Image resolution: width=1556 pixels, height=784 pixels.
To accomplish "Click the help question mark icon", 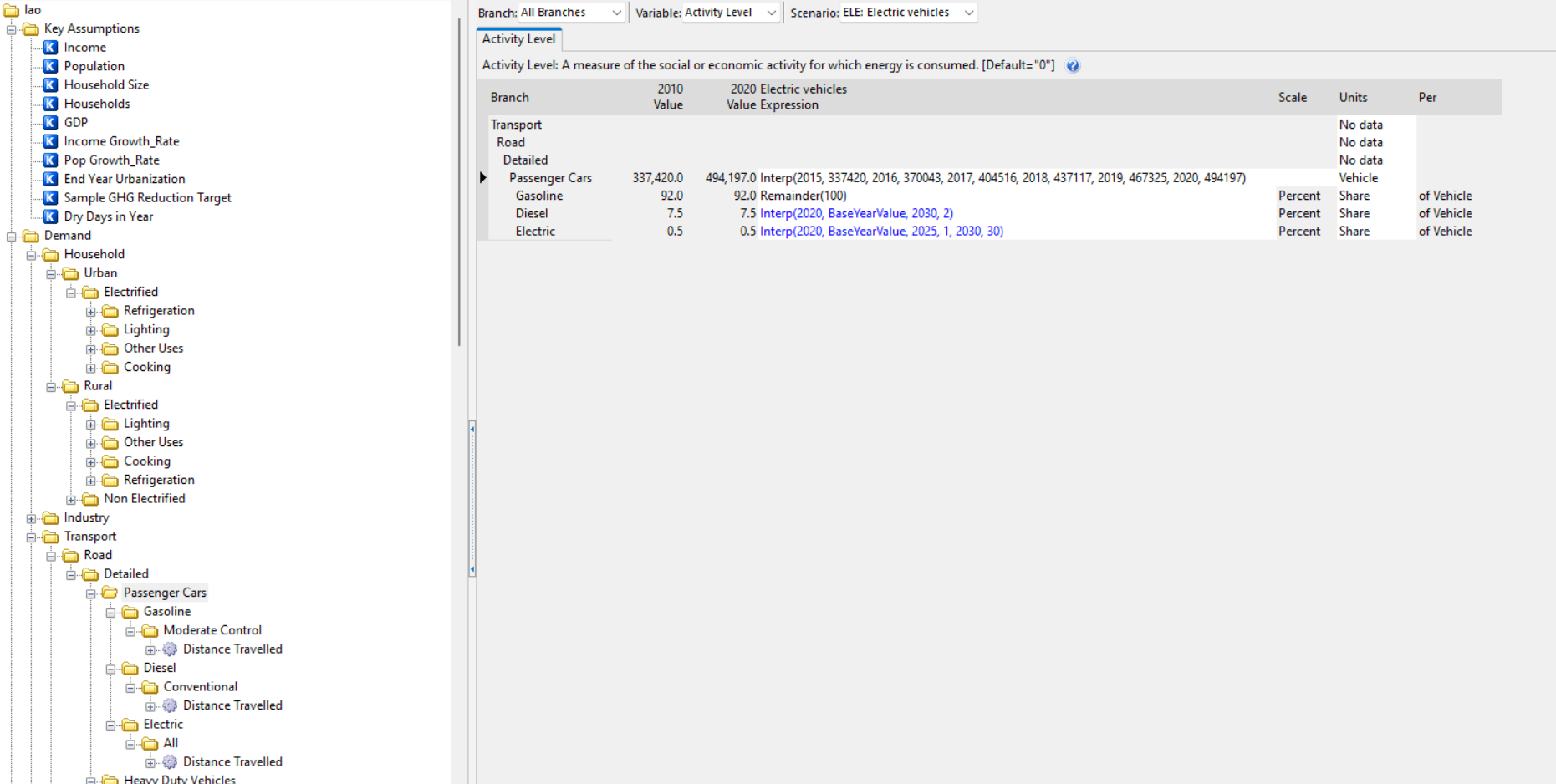I will 1073,66.
